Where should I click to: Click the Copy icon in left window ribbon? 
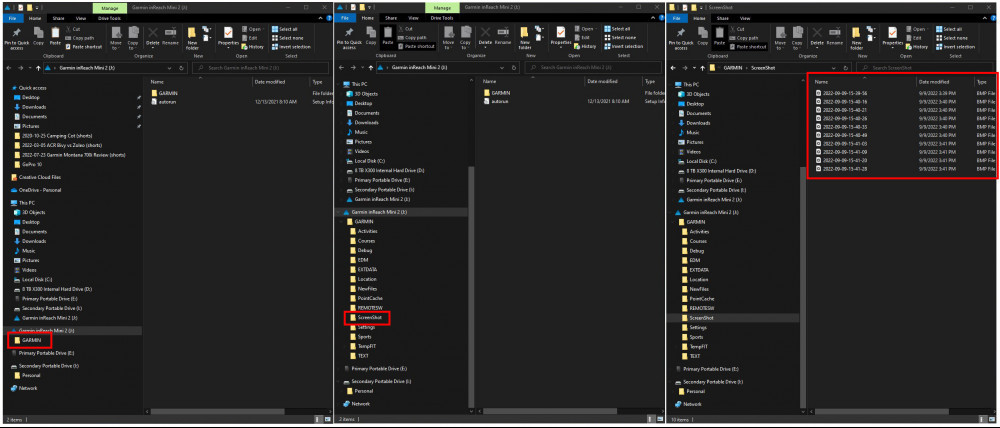(x=38, y=33)
